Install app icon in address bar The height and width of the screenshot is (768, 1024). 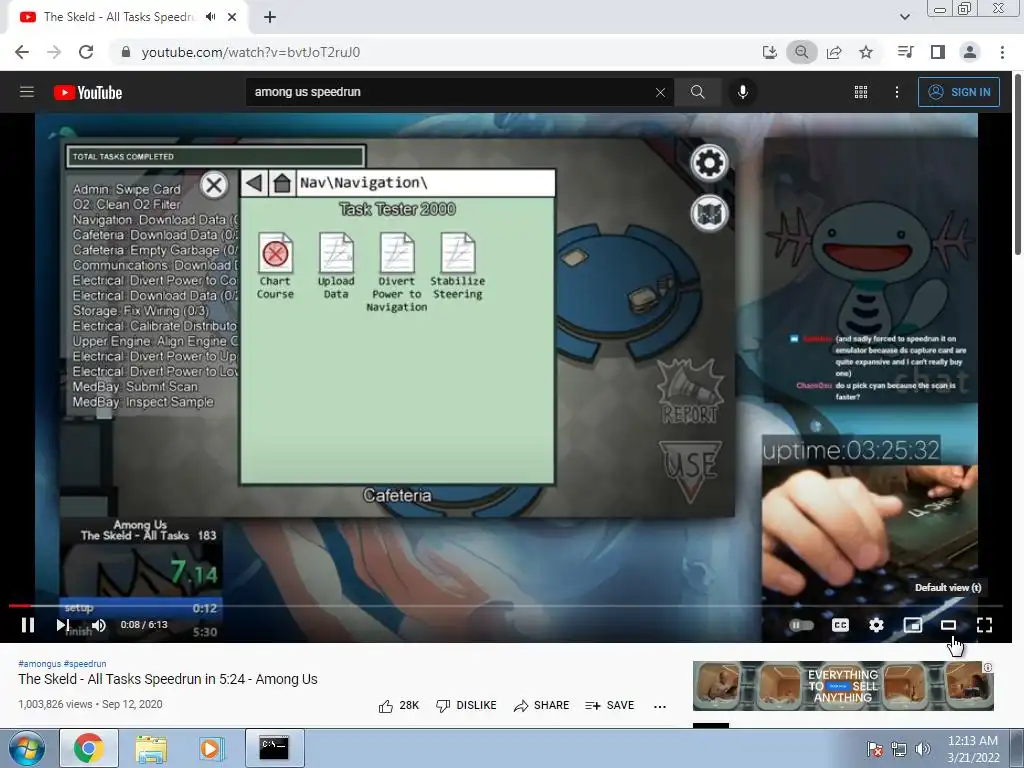click(x=770, y=52)
